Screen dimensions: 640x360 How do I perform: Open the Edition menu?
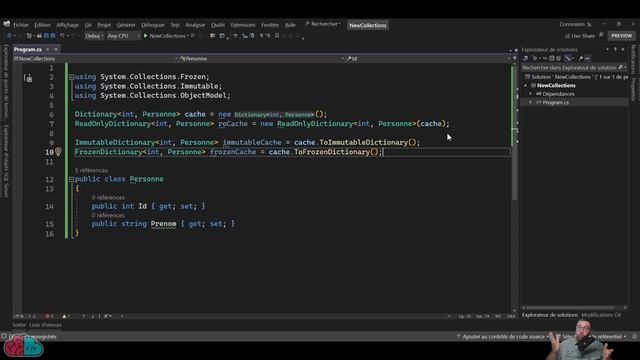pyautogui.click(x=42, y=25)
